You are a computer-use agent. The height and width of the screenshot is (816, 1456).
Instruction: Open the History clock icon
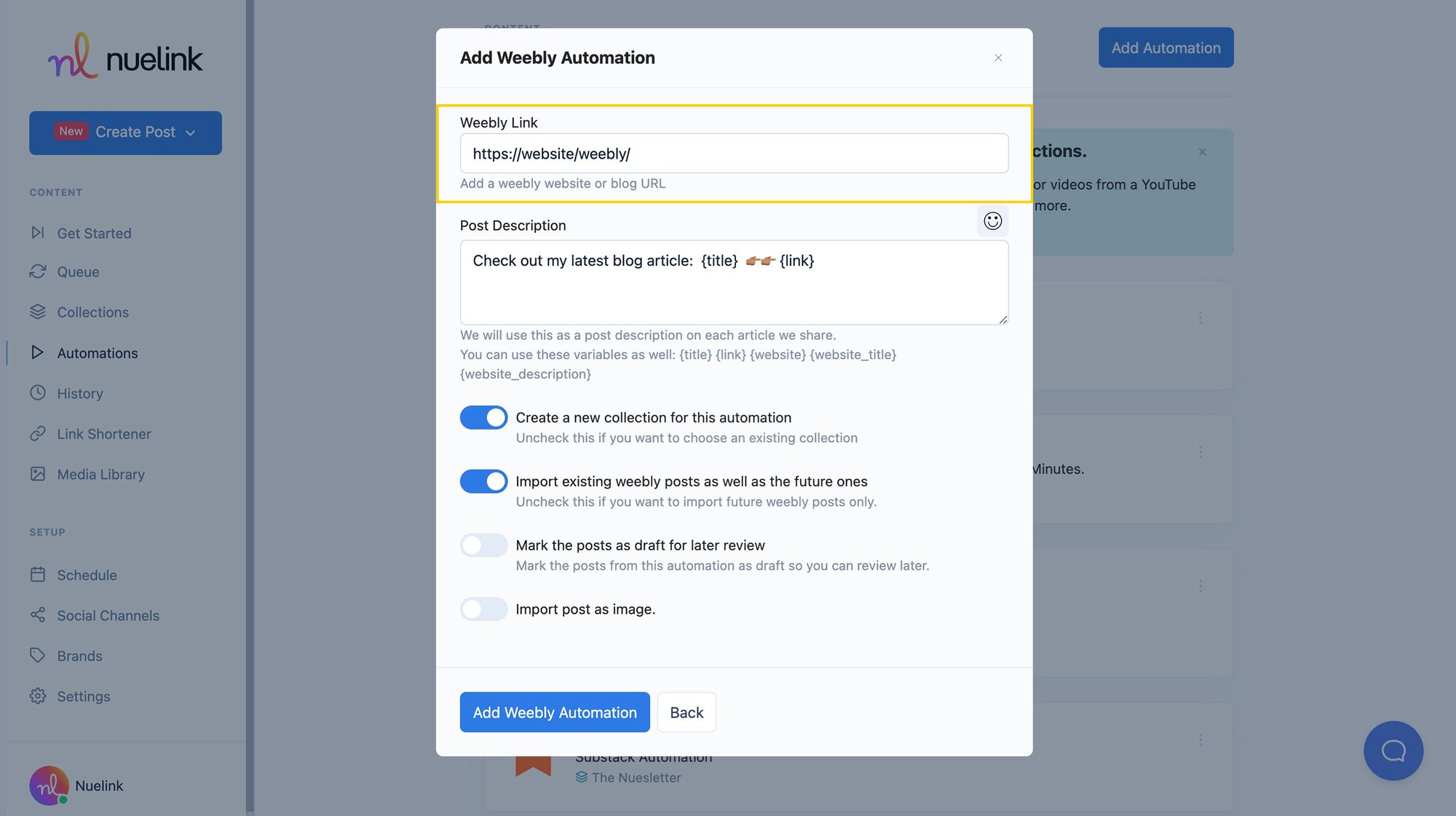37,393
